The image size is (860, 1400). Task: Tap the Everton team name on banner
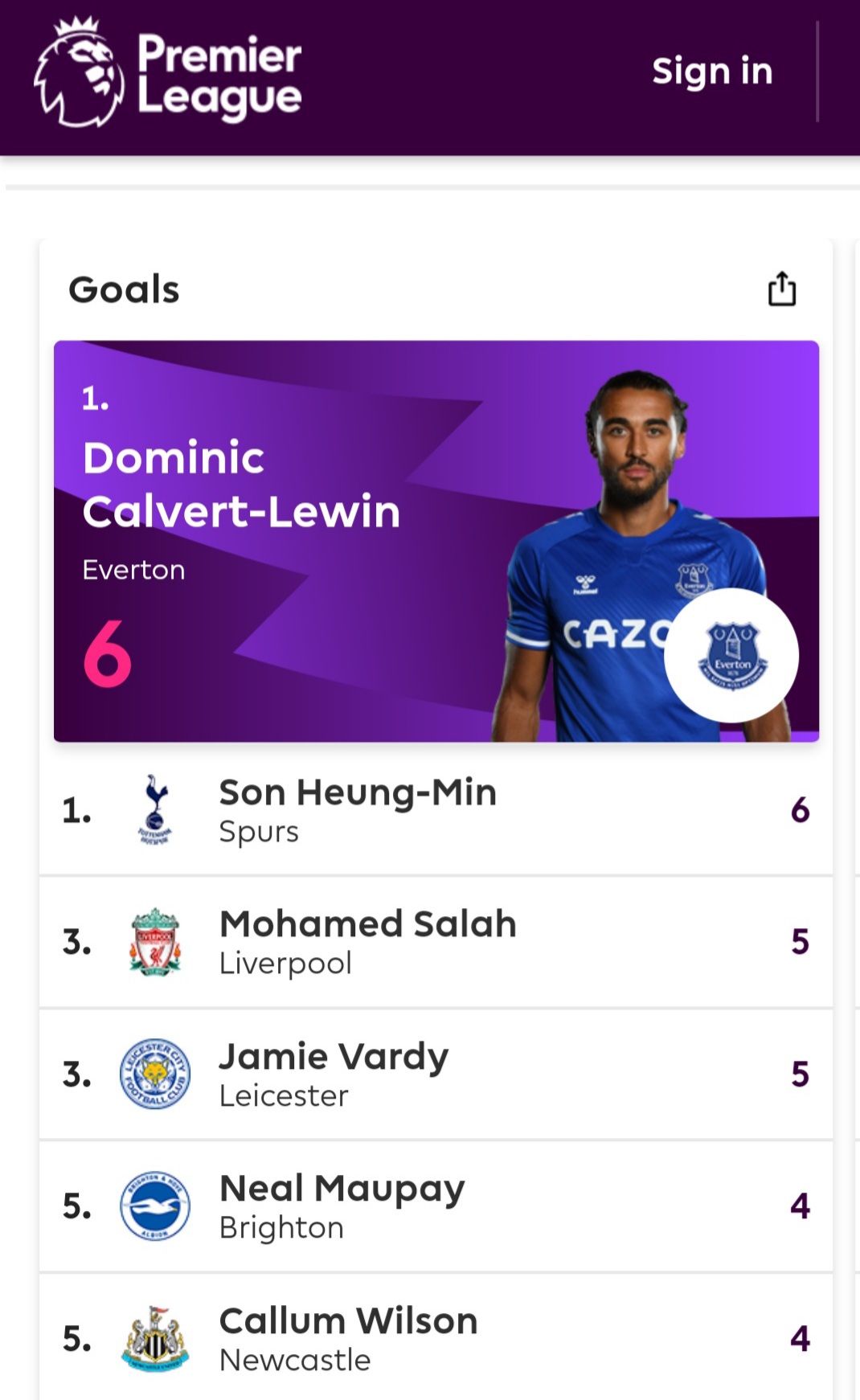point(133,570)
